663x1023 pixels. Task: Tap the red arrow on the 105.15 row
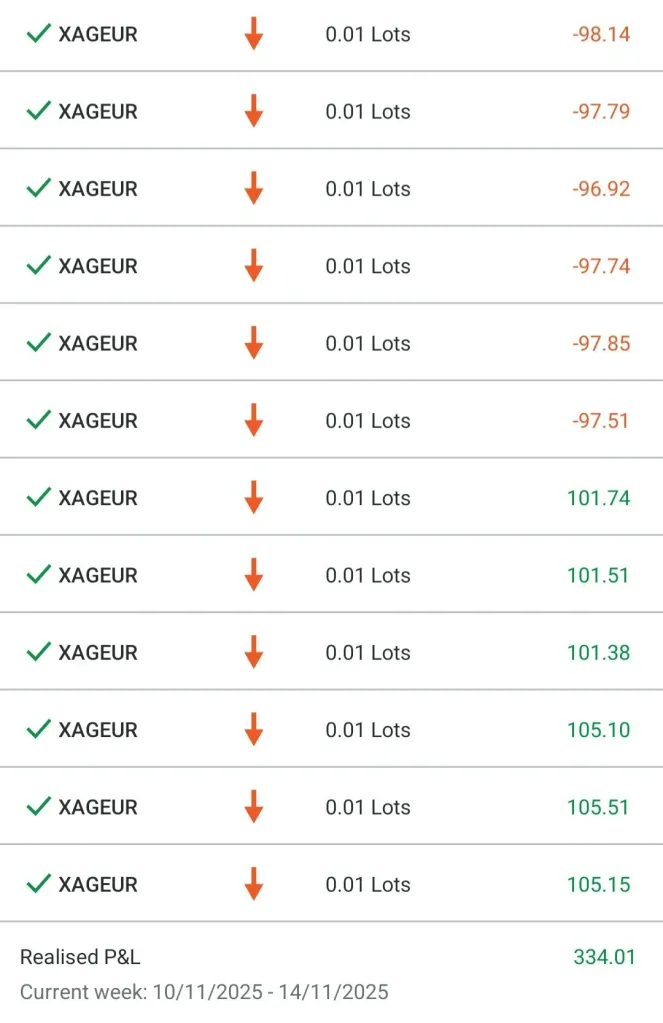point(253,884)
